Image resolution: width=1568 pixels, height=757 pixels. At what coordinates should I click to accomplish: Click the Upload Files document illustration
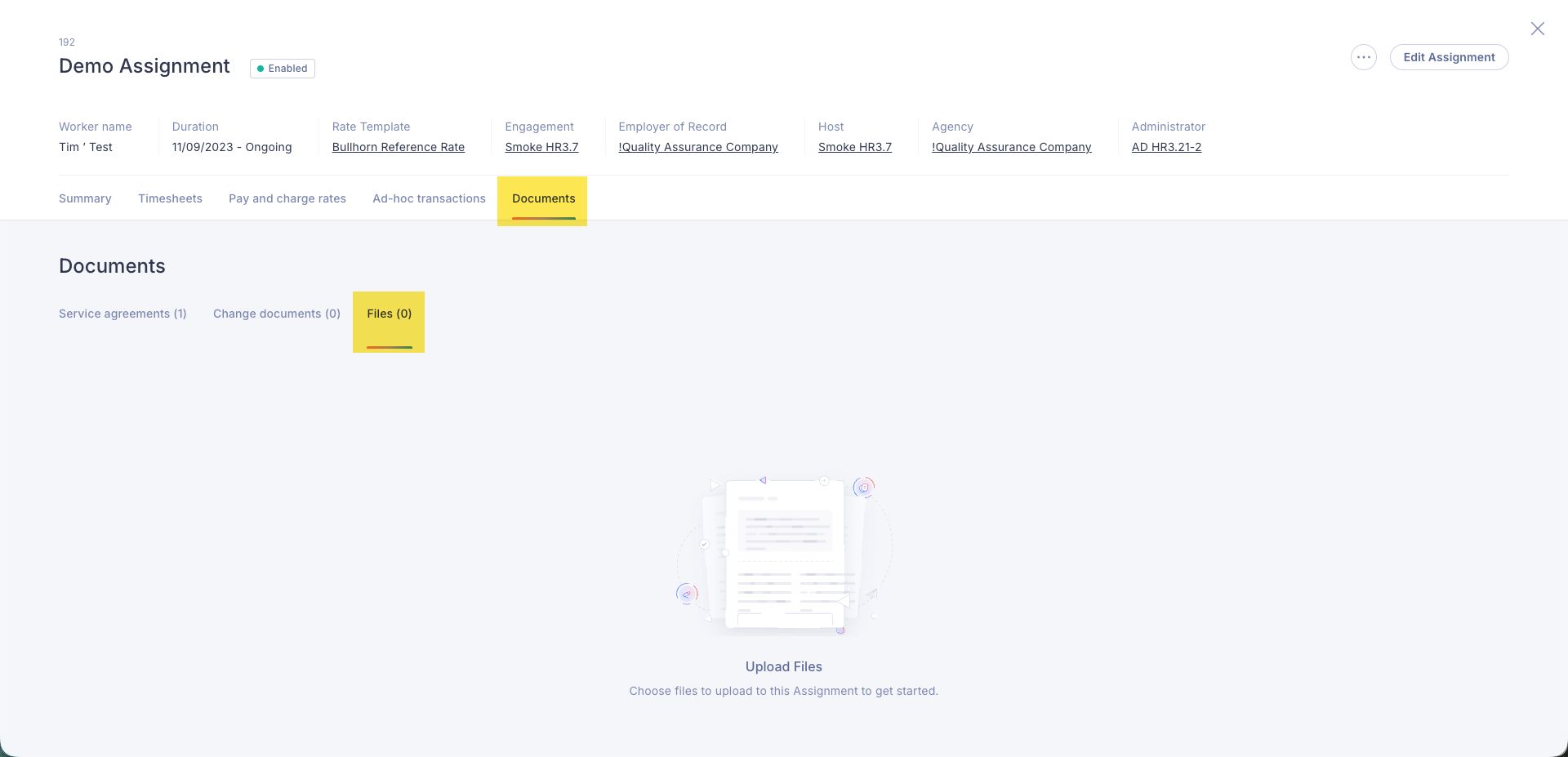tap(784, 555)
